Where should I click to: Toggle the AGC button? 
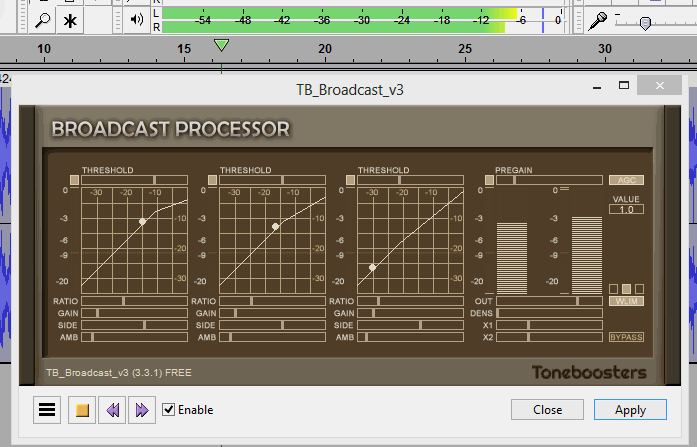click(x=626, y=180)
